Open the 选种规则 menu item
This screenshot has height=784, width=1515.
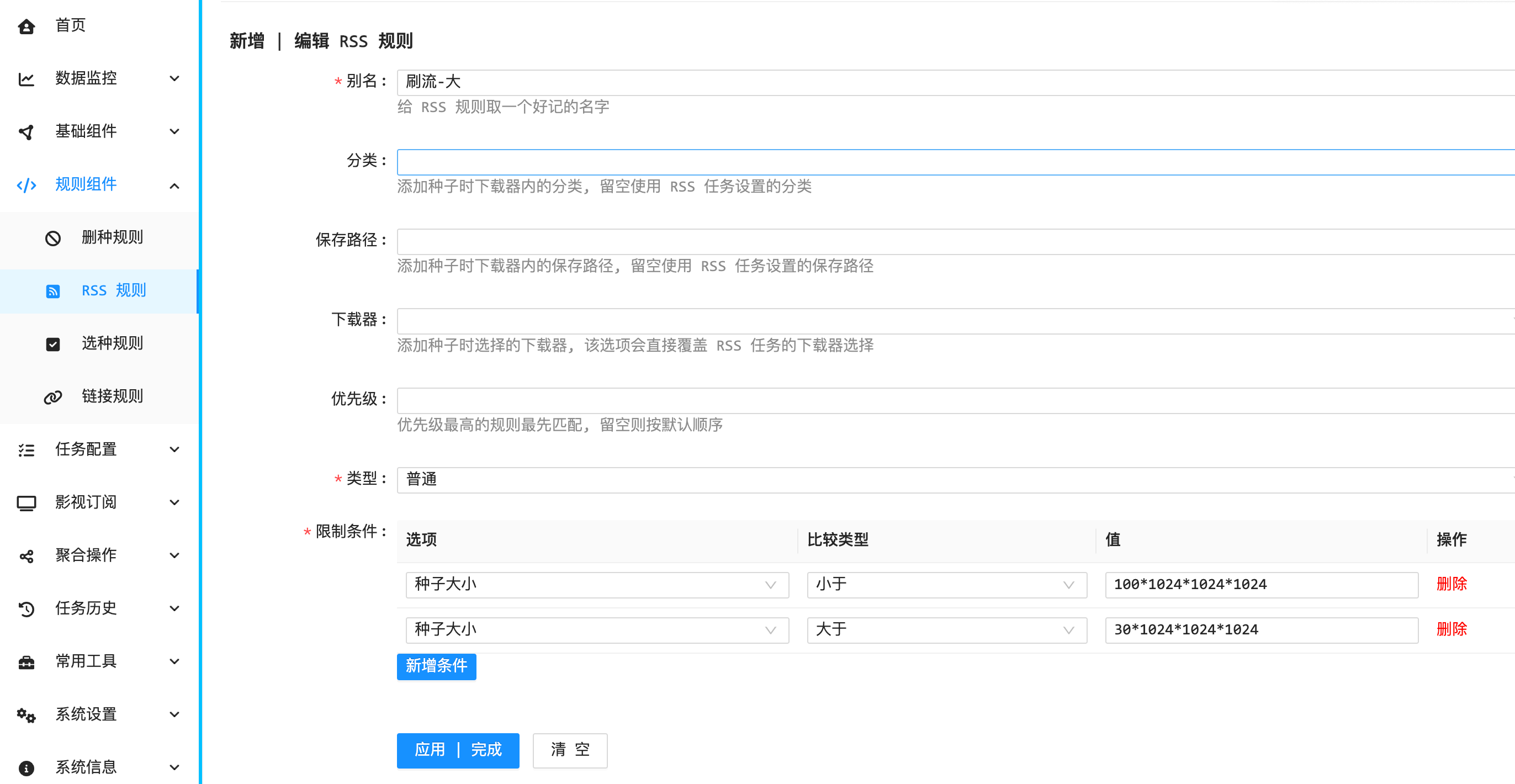[112, 343]
